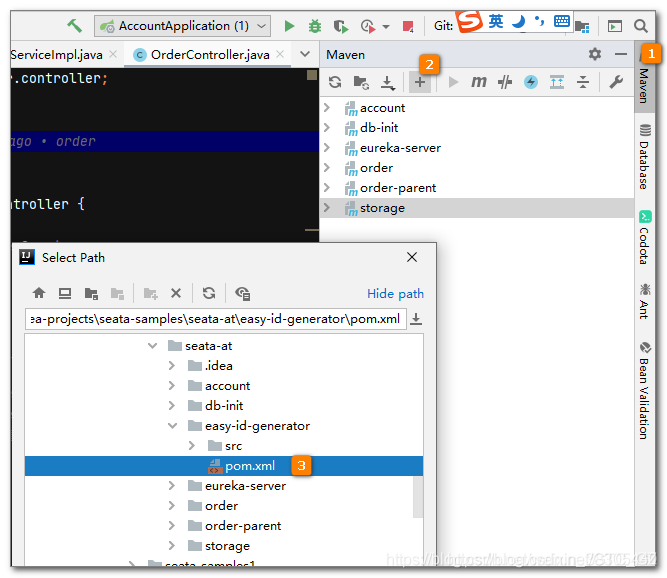Open Database side tool window
Viewport: 667px width, 578px height.
point(644,157)
